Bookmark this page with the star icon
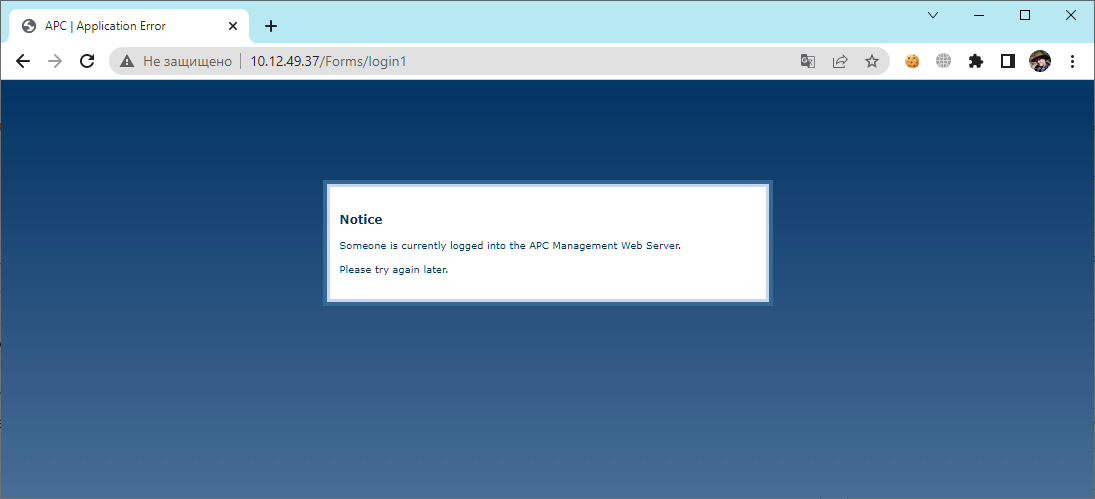This screenshot has height=499, width=1095. click(x=872, y=61)
